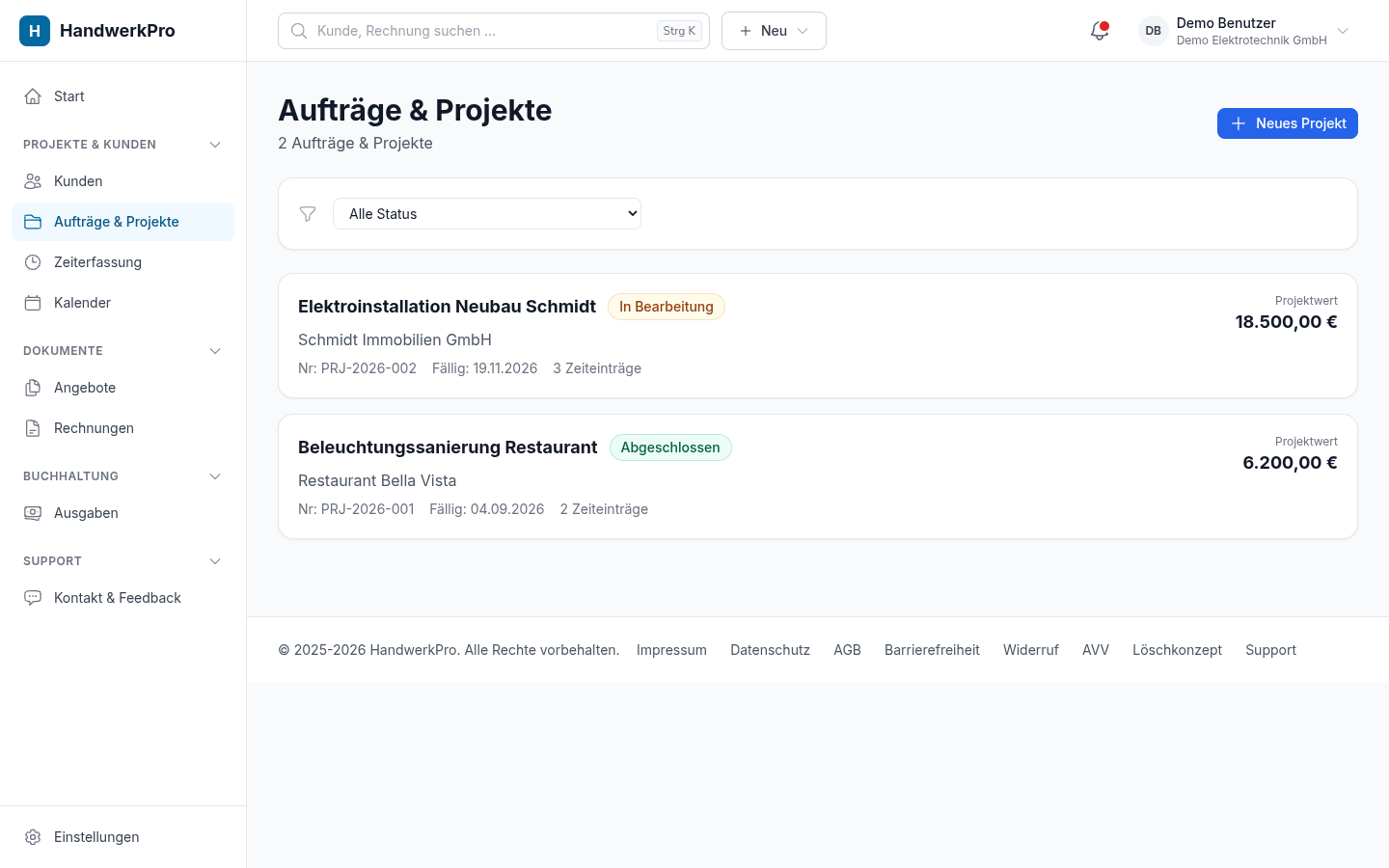
Task: Click the Start home icon
Action: tap(33, 96)
